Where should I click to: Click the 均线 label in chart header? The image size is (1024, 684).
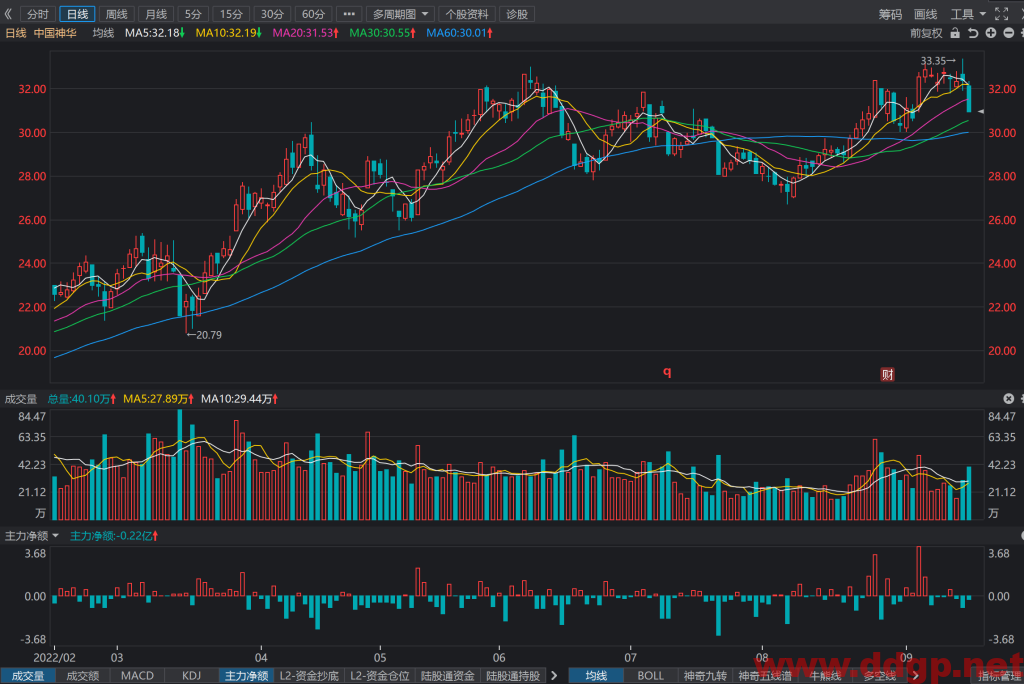click(x=103, y=33)
